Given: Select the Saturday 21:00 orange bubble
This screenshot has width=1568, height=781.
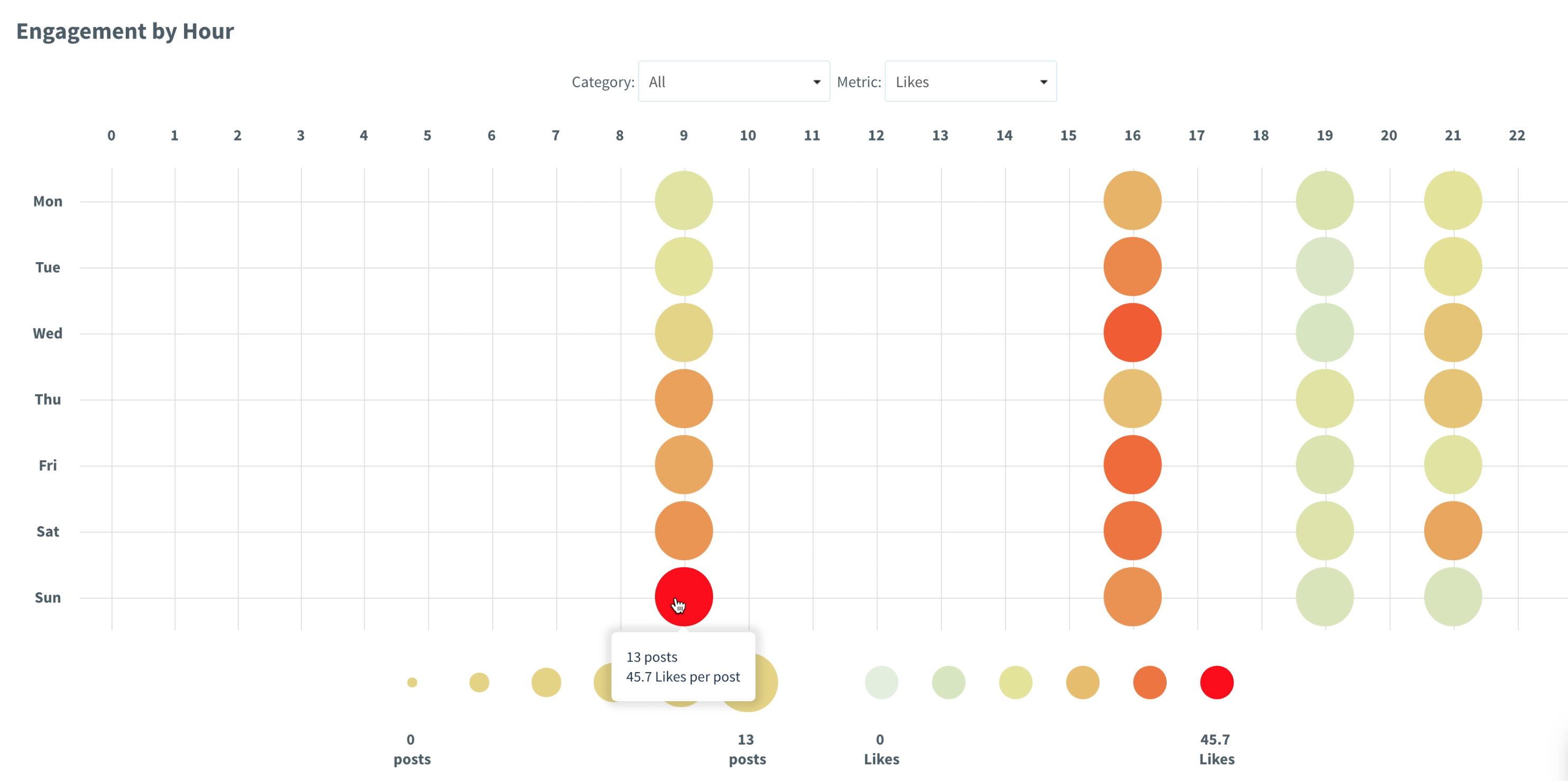Looking at the screenshot, I should (1452, 531).
